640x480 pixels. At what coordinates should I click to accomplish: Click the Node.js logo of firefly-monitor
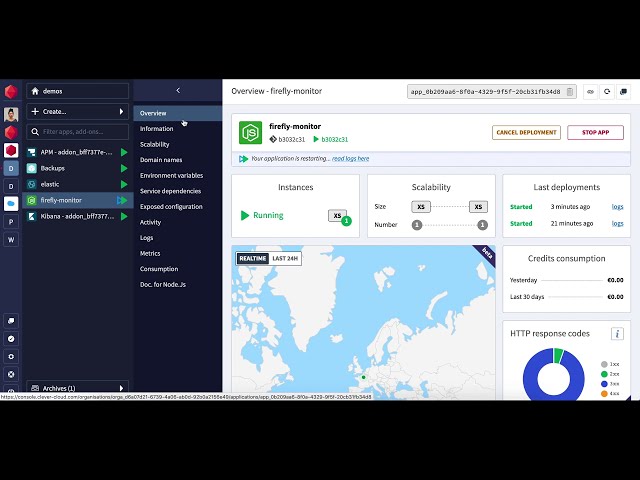pyautogui.click(x=250, y=133)
